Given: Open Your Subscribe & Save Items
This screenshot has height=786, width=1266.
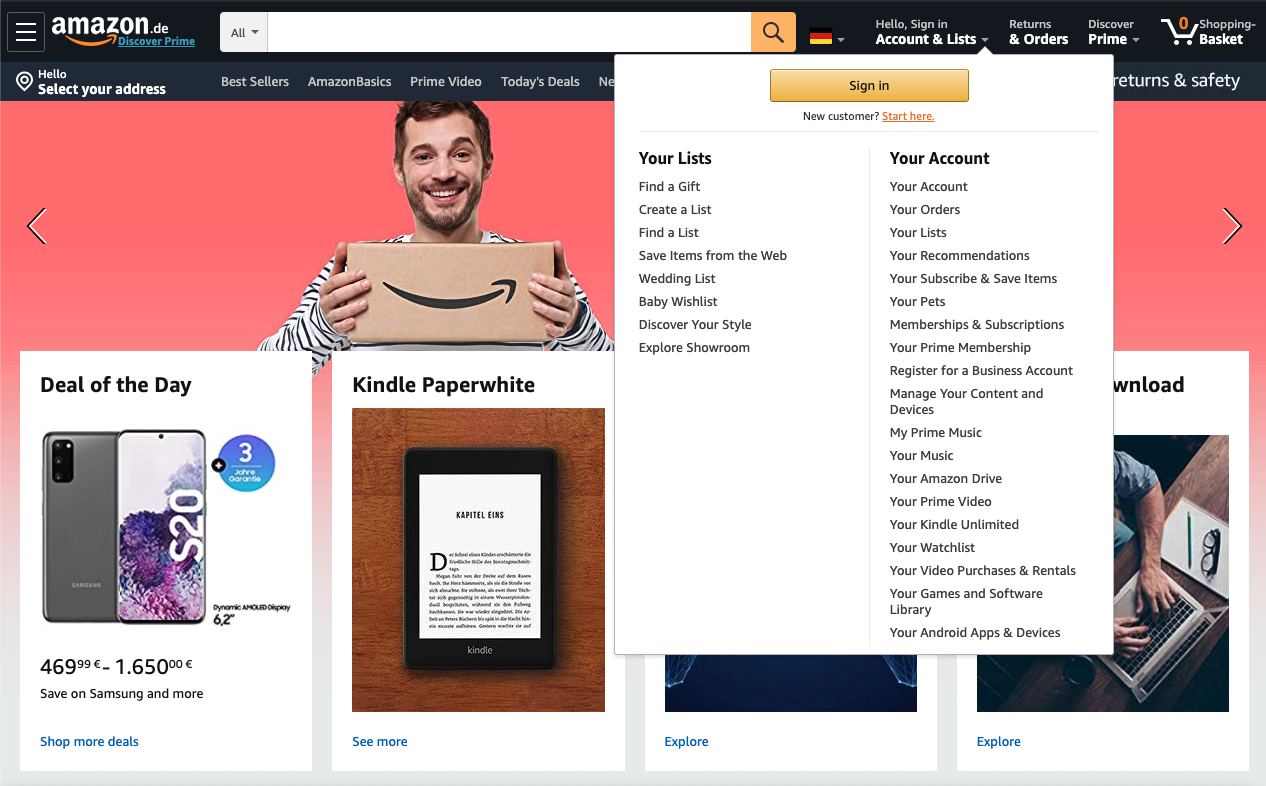Looking at the screenshot, I should tap(973, 278).
